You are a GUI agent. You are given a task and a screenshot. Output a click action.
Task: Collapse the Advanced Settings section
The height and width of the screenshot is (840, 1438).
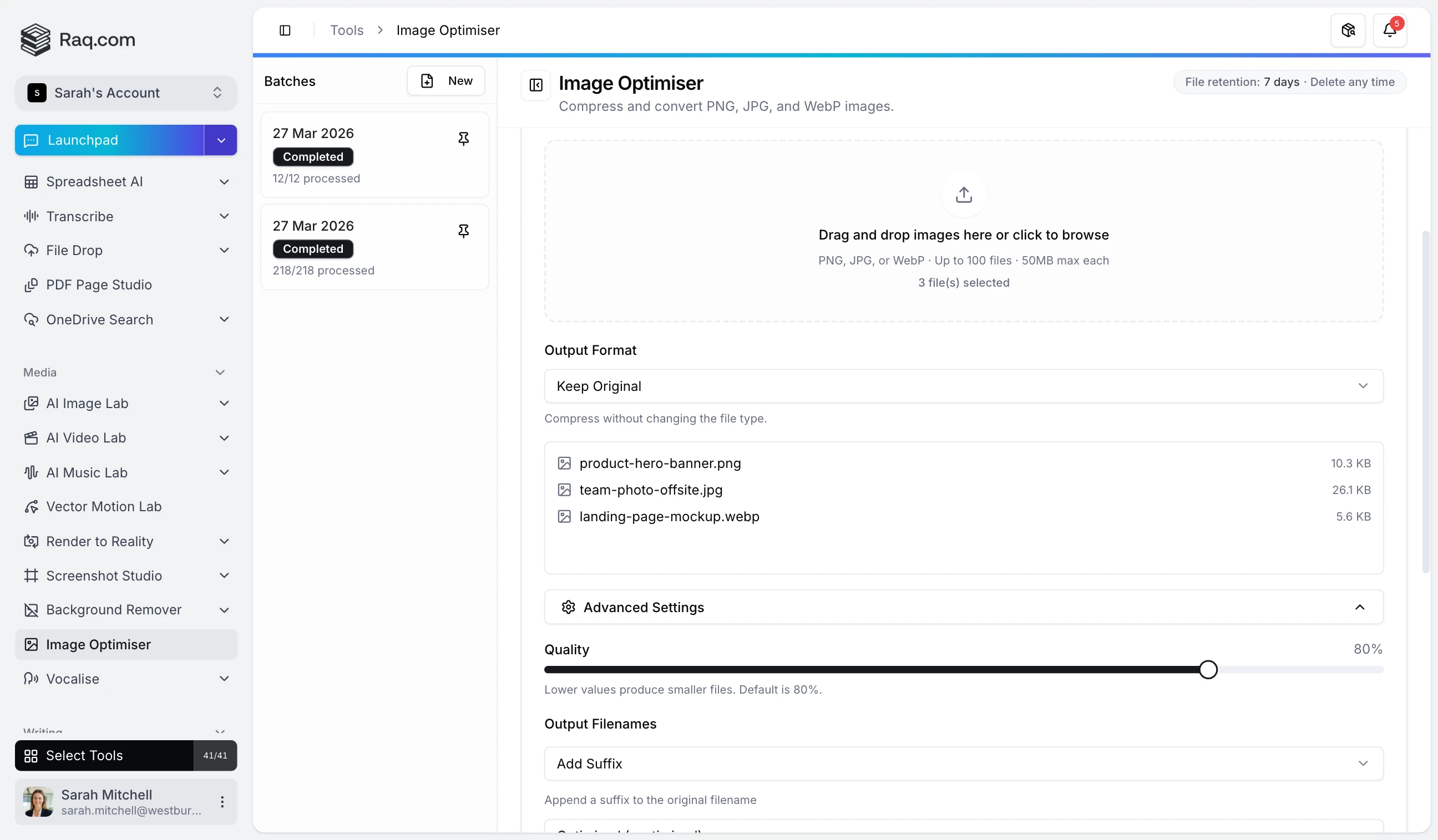1360,607
